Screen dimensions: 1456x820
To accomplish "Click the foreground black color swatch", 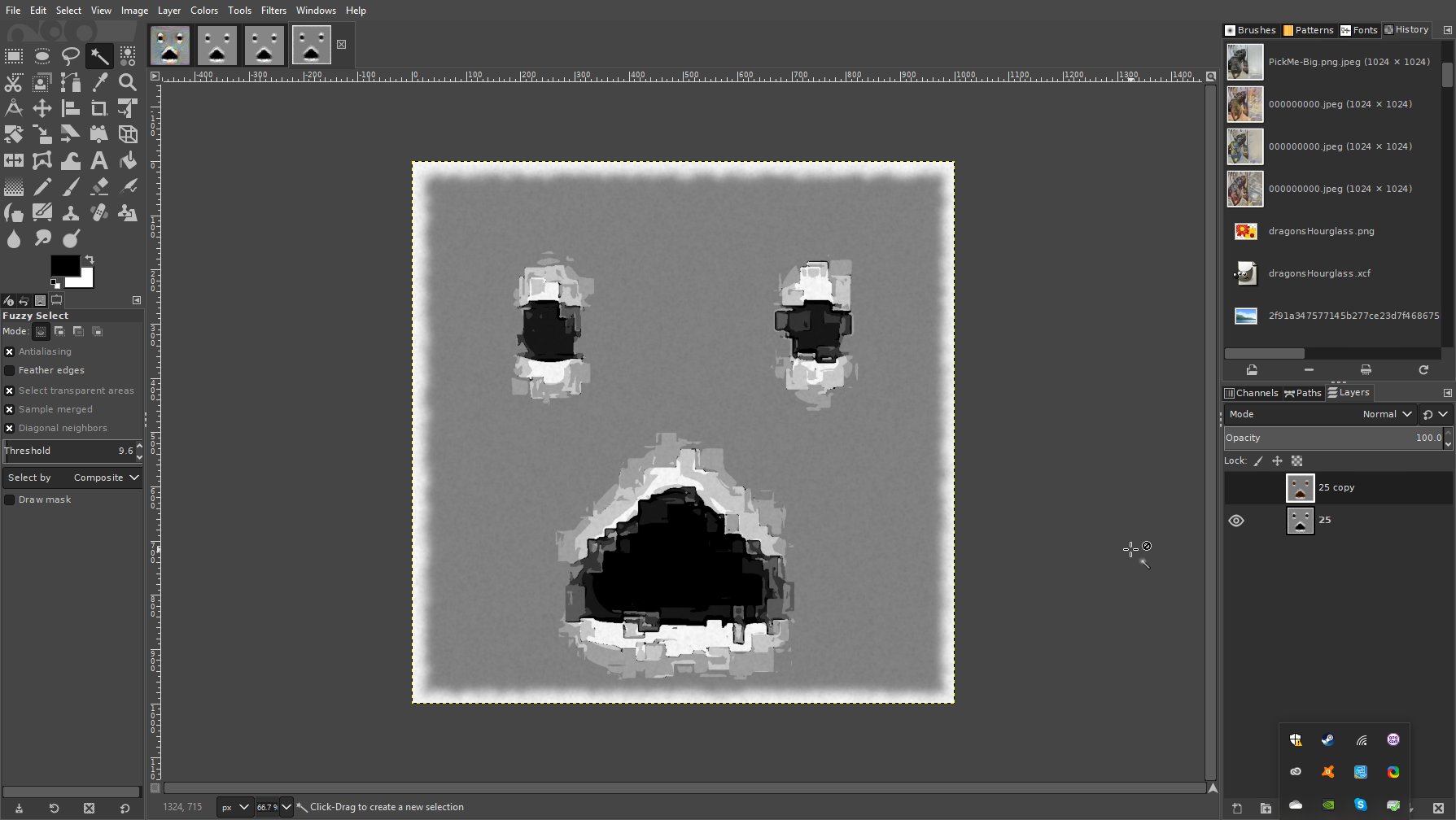I will [63, 264].
